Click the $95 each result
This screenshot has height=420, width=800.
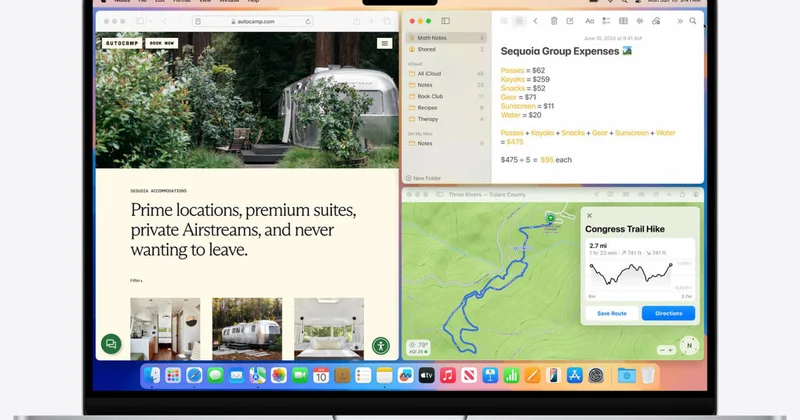tap(556, 160)
